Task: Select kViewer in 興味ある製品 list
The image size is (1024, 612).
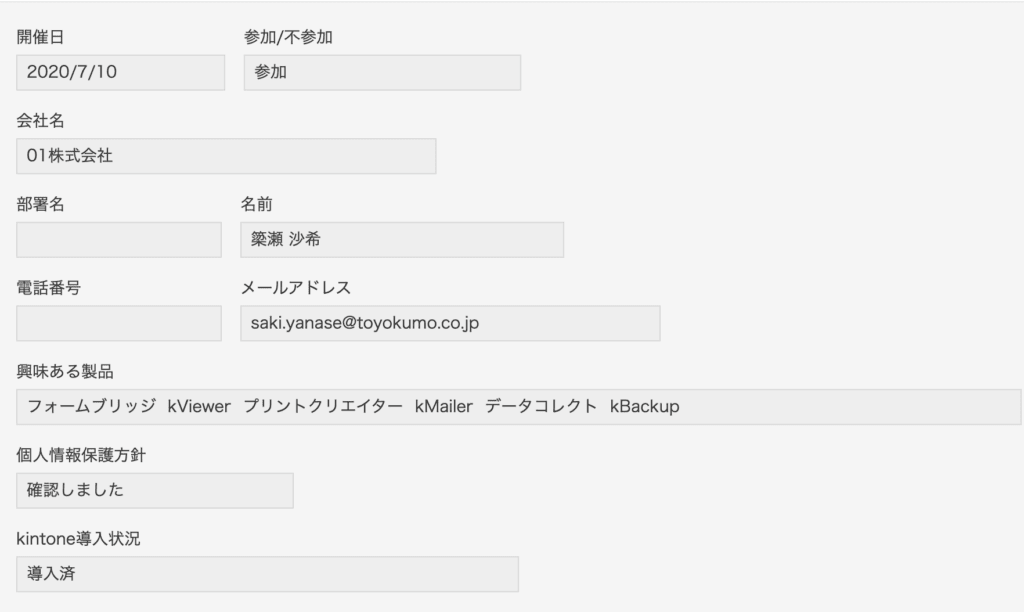Action: pos(199,406)
